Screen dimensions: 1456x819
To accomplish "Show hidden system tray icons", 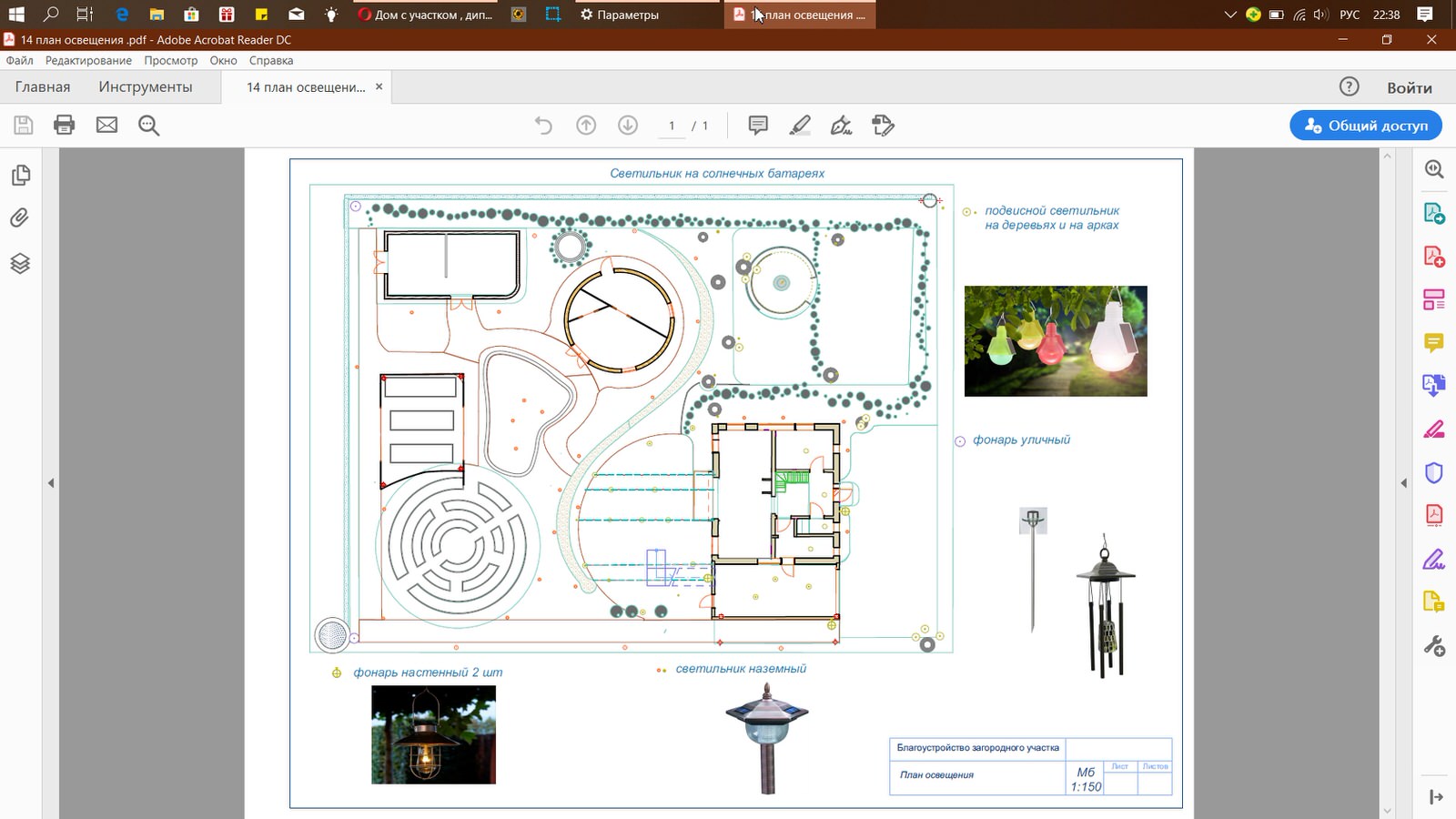I will (1230, 15).
